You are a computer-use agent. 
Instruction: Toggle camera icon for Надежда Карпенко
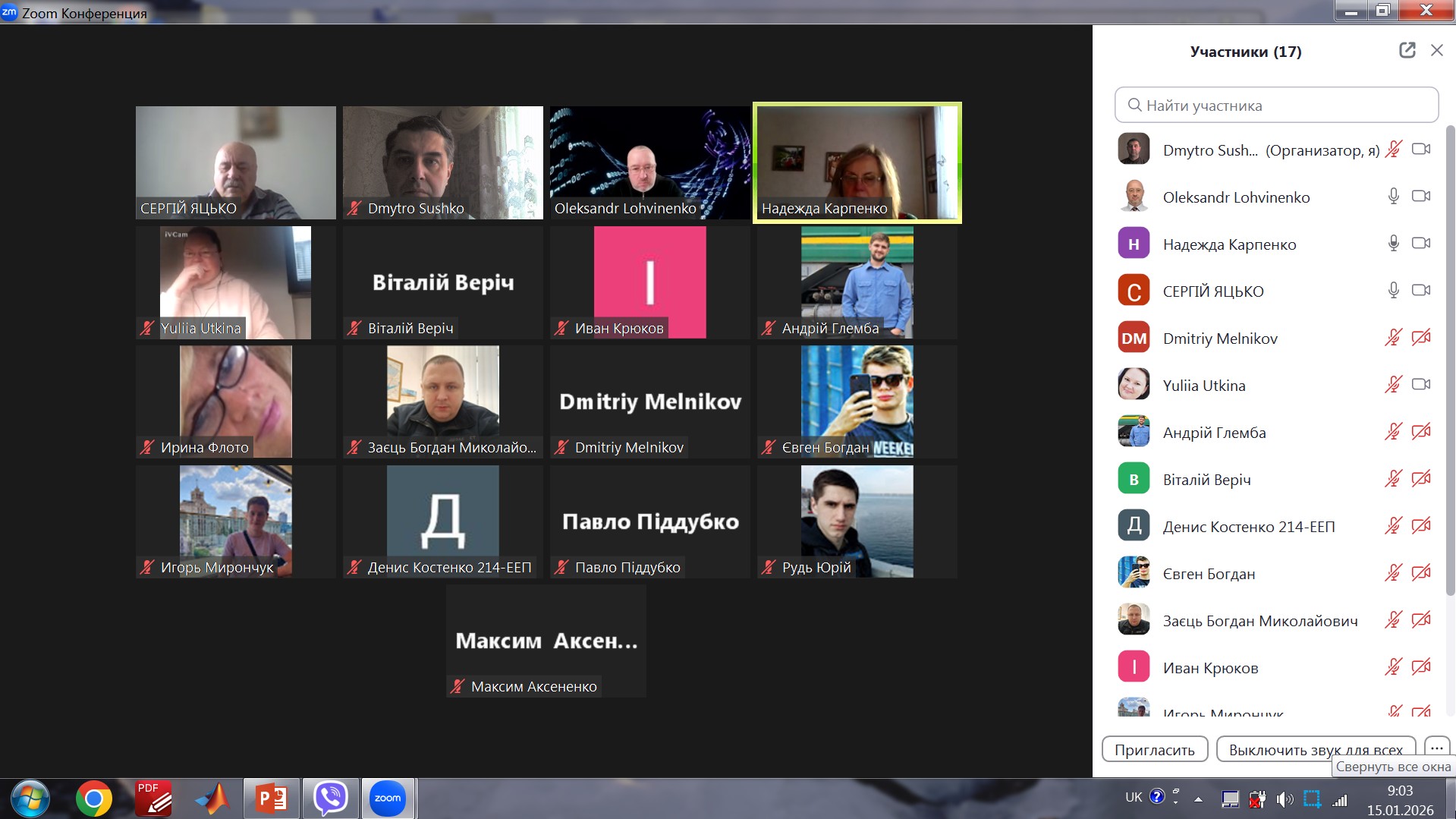[x=1420, y=244]
